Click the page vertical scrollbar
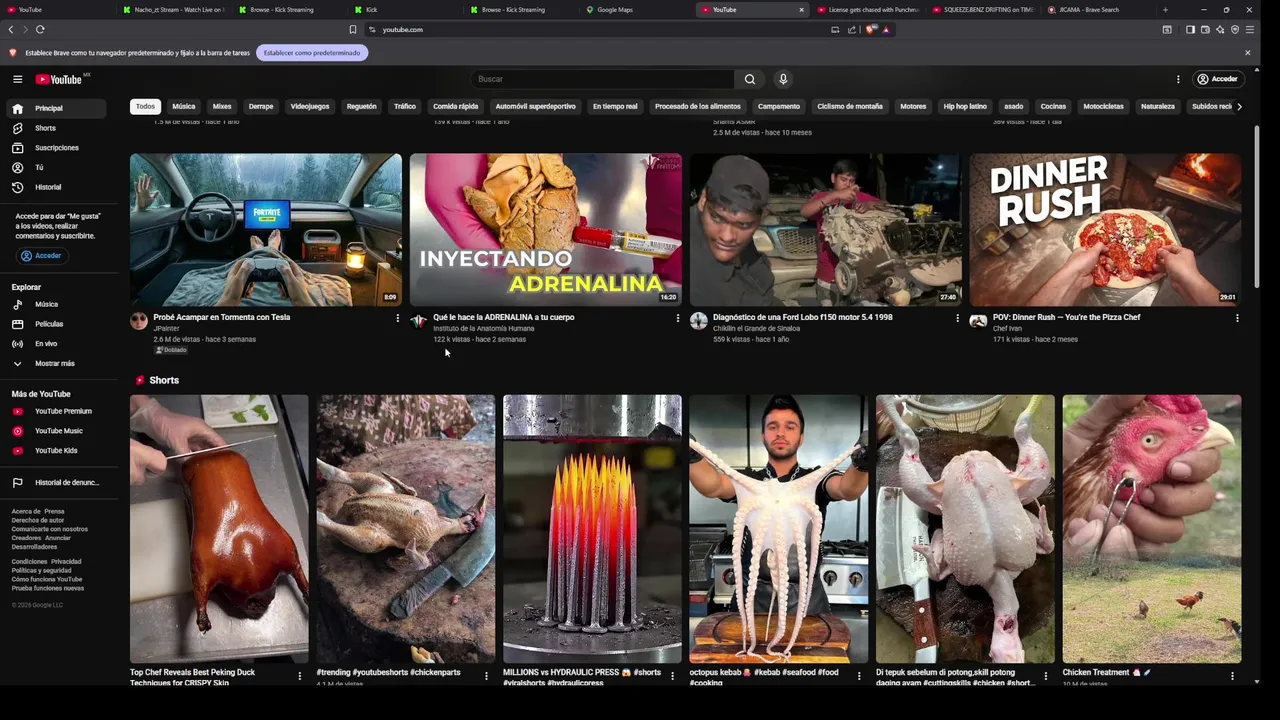The height and width of the screenshot is (720, 1280). [x=1256, y=208]
